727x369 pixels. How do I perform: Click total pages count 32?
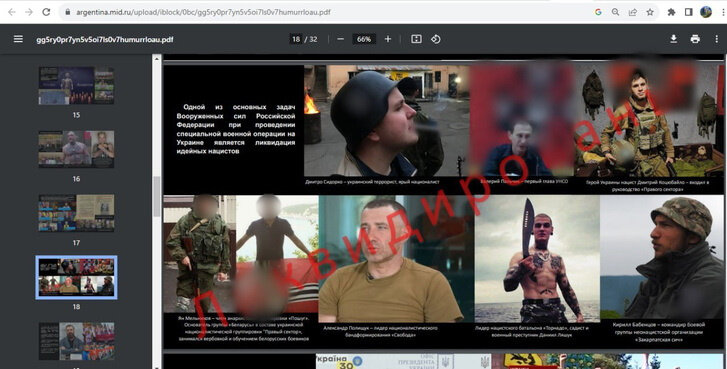313,39
